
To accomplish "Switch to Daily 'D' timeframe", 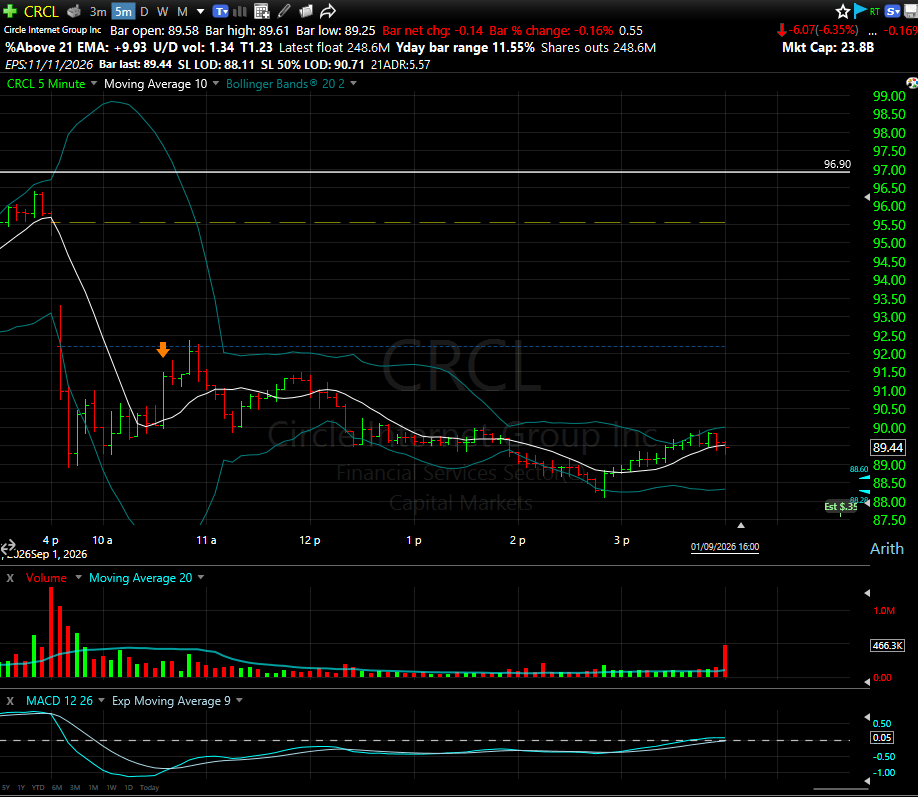I will click(x=144, y=12).
